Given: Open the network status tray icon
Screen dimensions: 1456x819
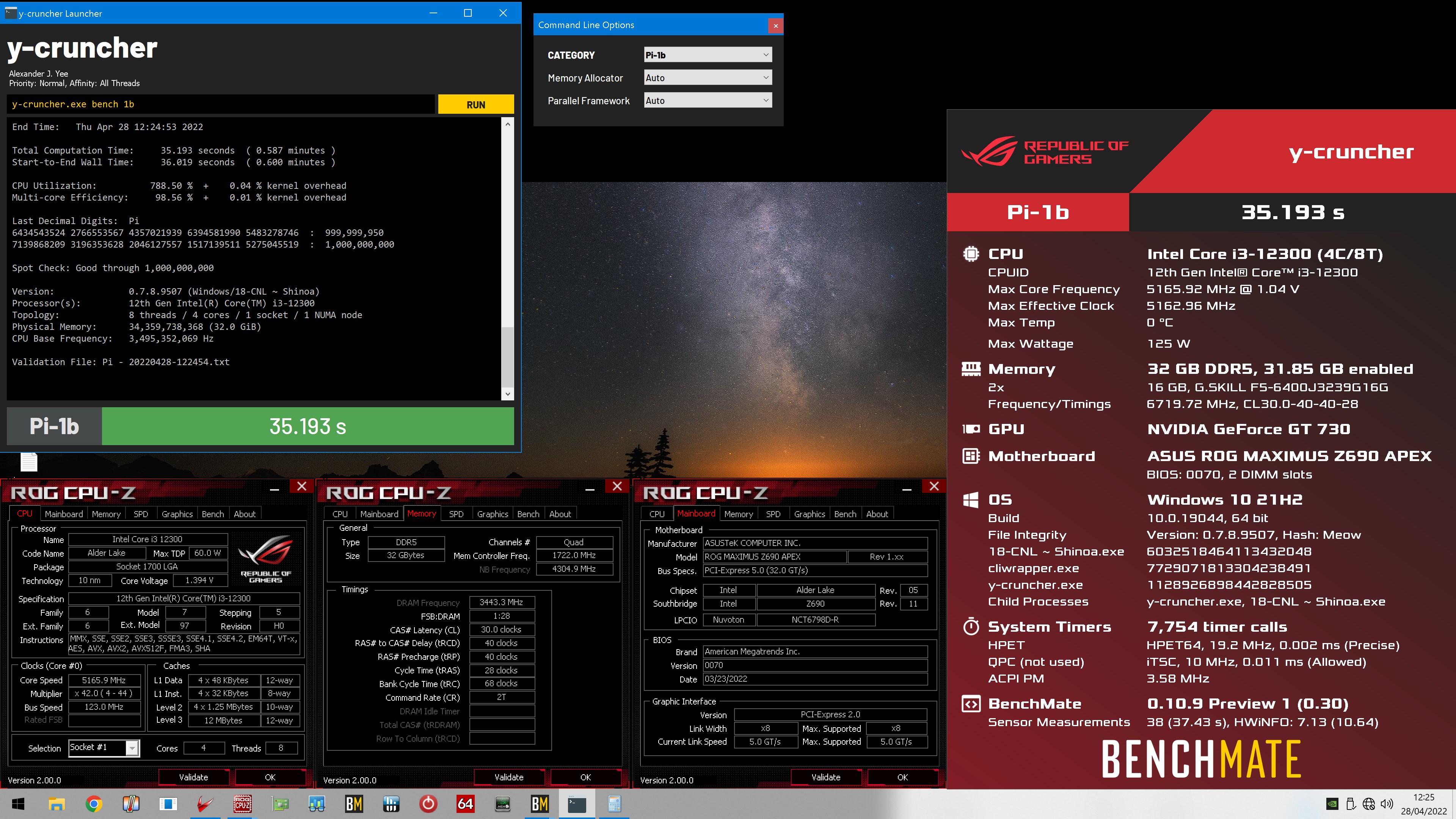Looking at the screenshot, I should click(1368, 804).
